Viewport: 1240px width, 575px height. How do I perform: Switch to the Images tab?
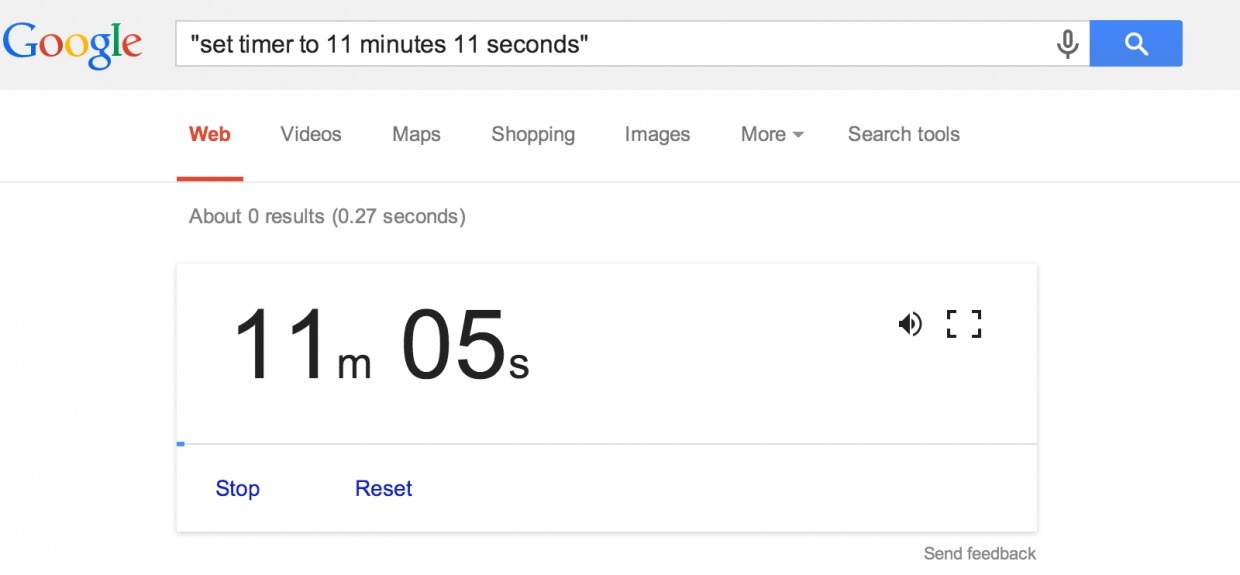coord(657,134)
